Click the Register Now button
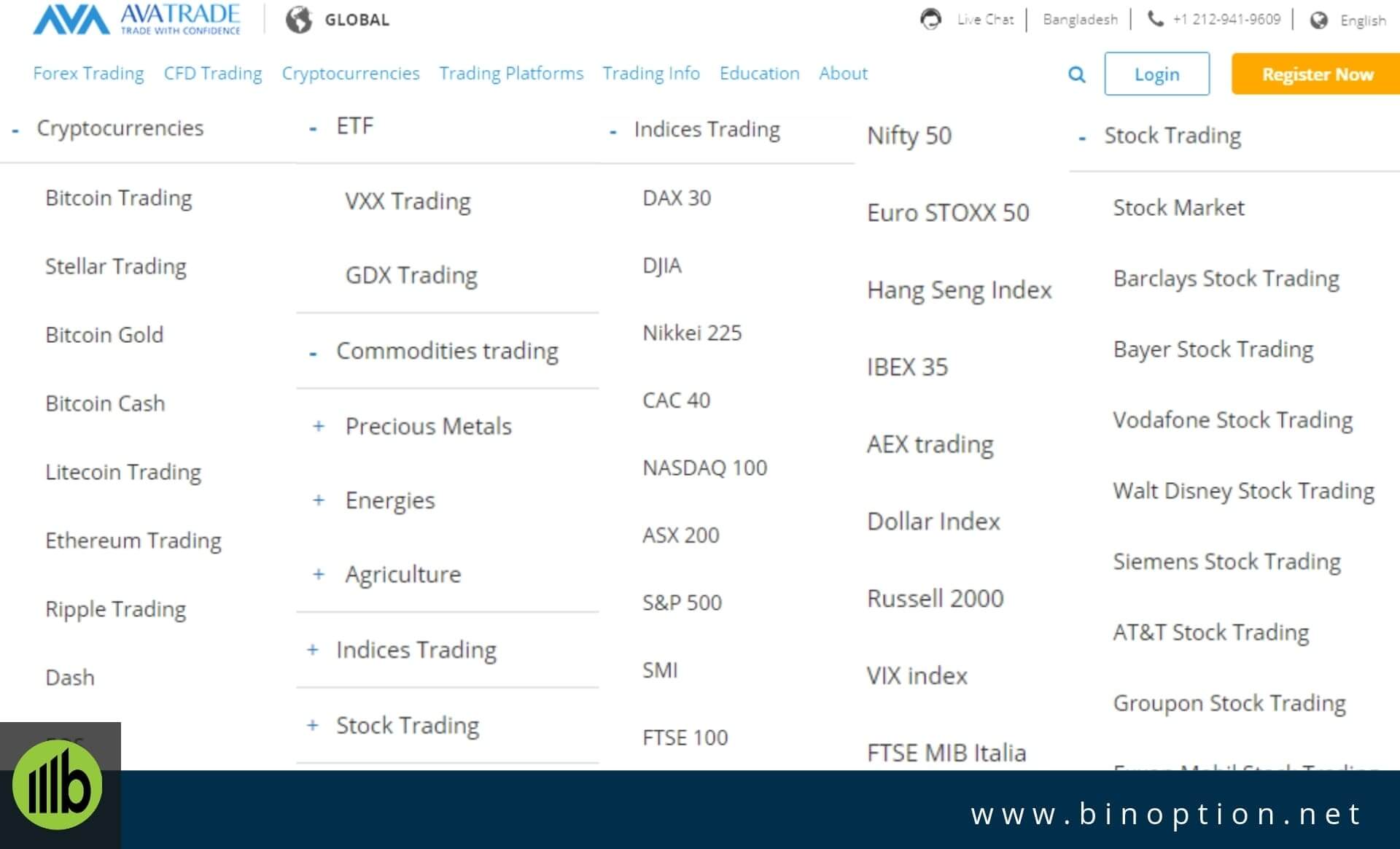 pos(1316,74)
